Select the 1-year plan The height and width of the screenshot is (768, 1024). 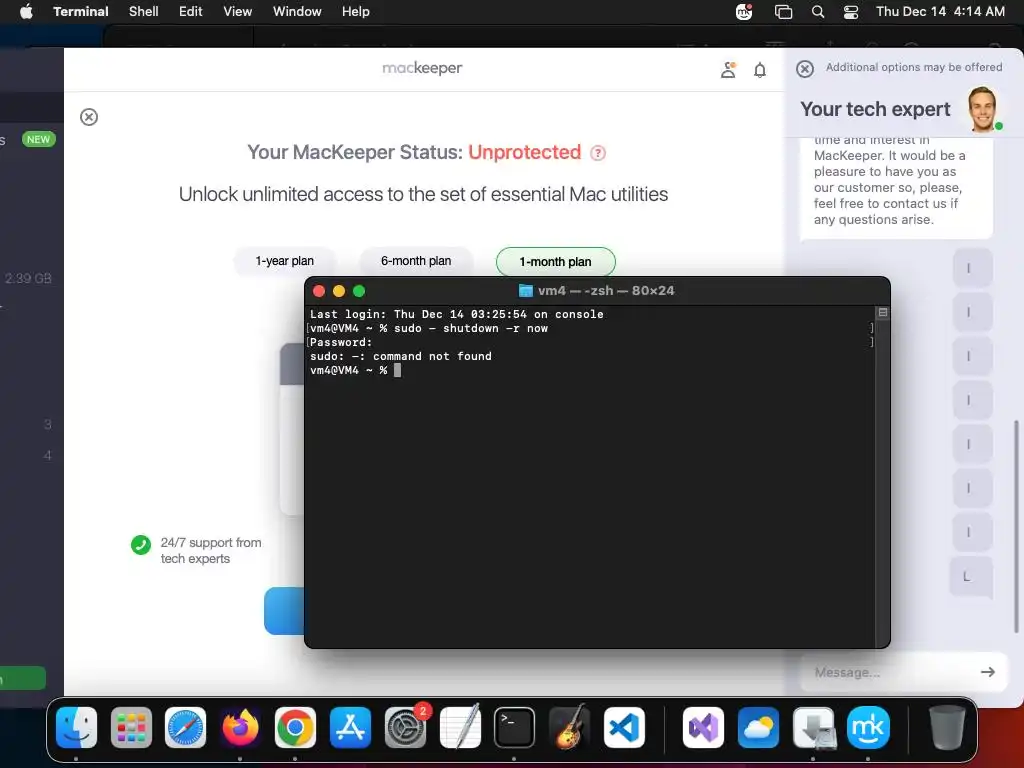285,261
